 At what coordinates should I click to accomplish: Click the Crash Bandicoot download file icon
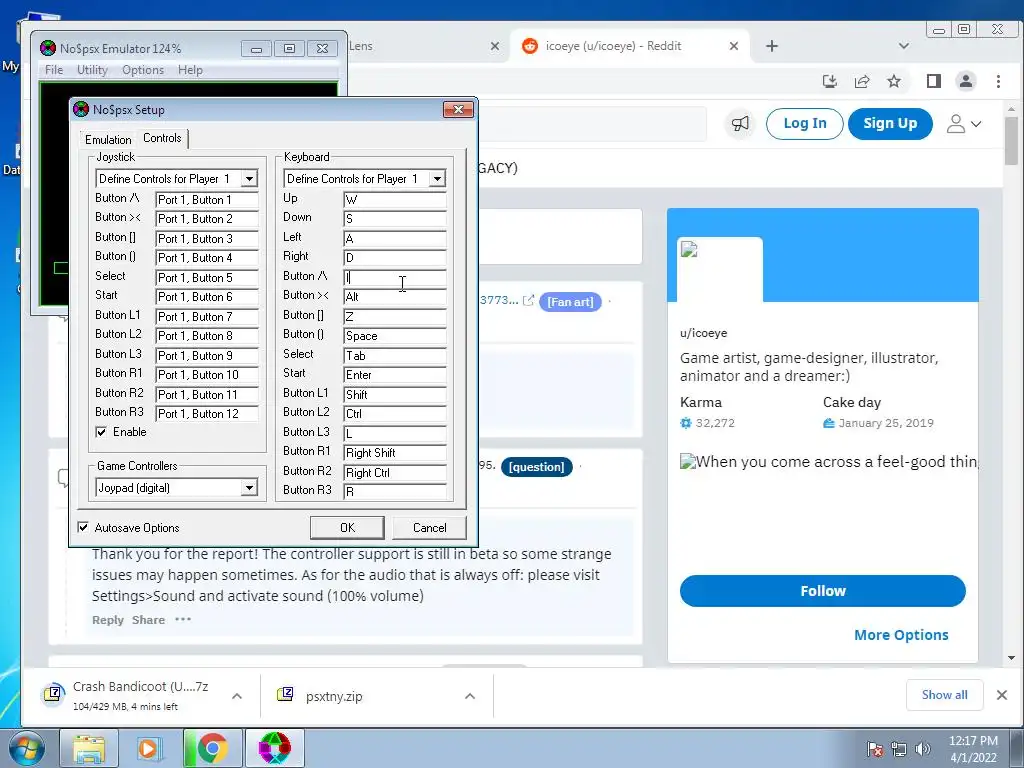[x=53, y=694]
